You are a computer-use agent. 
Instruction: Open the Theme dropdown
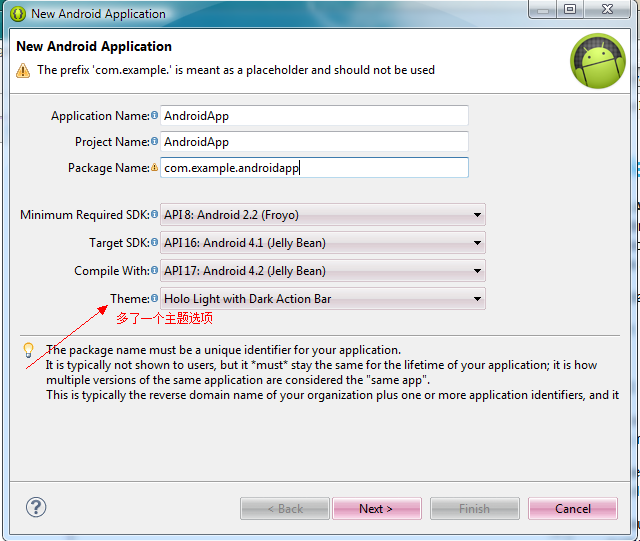pos(322,299)
